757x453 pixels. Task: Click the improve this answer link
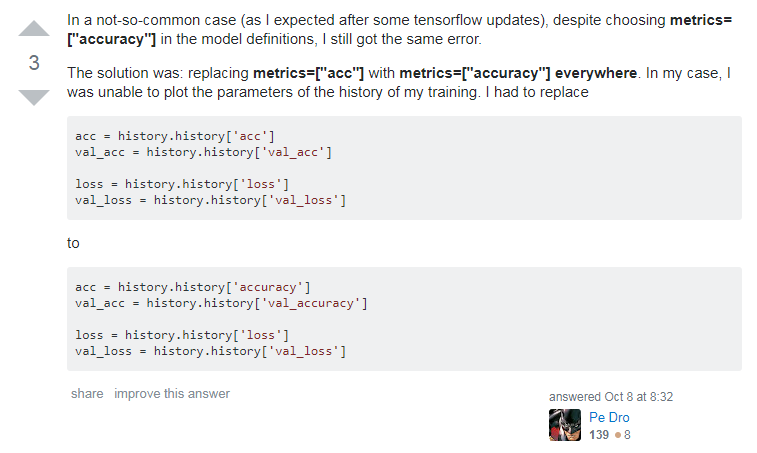point(172,394)
